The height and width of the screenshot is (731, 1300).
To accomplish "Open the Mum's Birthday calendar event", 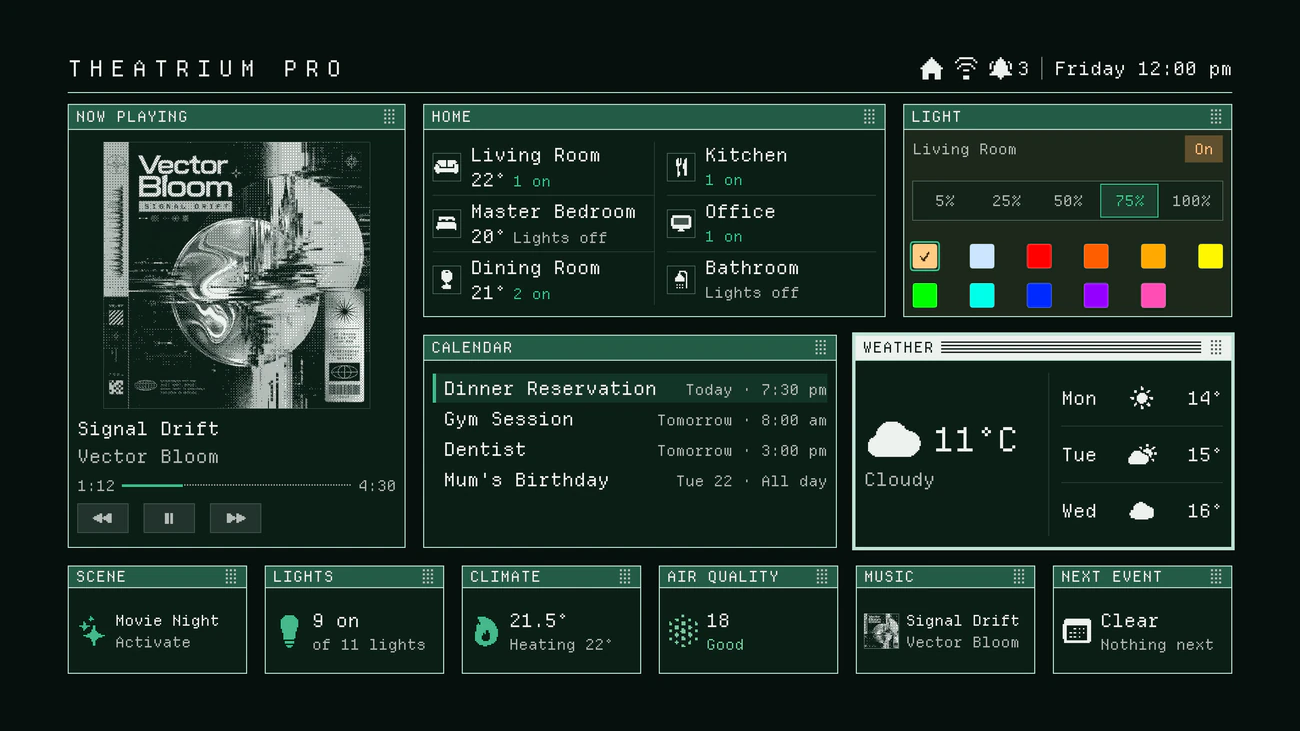I will coord(630,481).
